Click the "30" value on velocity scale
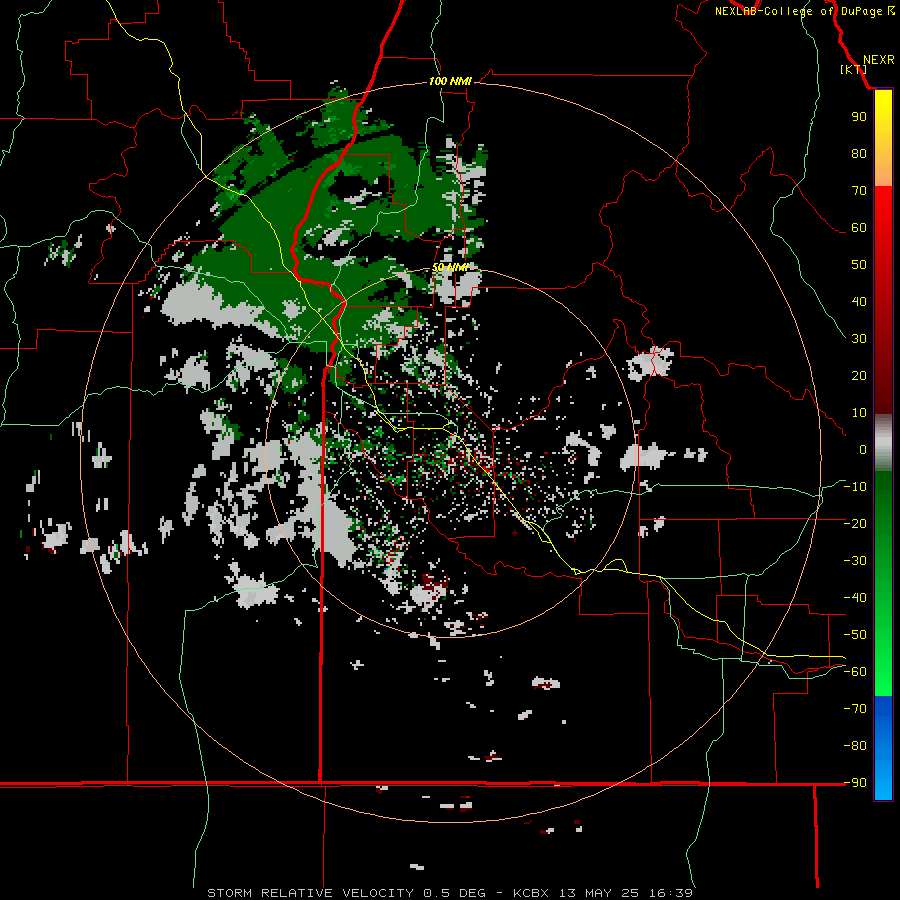The height and width of the screenshot is (900, 900). click(x=859, y=339)
